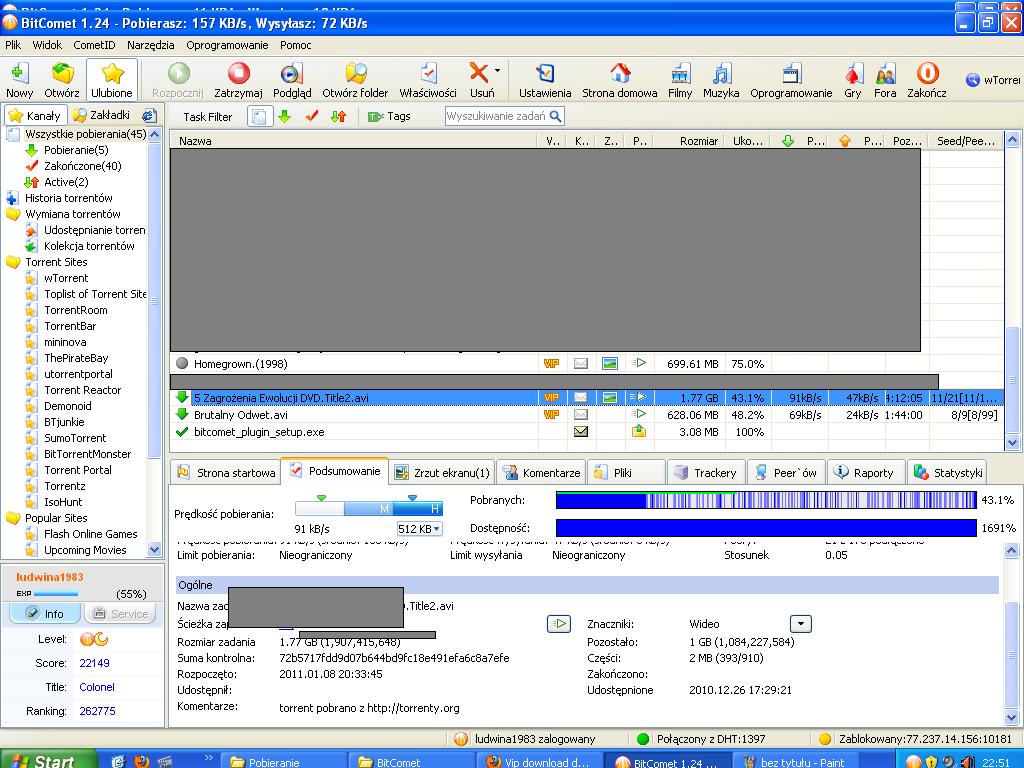This screenshot has height=768, width=1024.
Task: Open the ludwina1983 profile link
Action: [x=50, y=577]
